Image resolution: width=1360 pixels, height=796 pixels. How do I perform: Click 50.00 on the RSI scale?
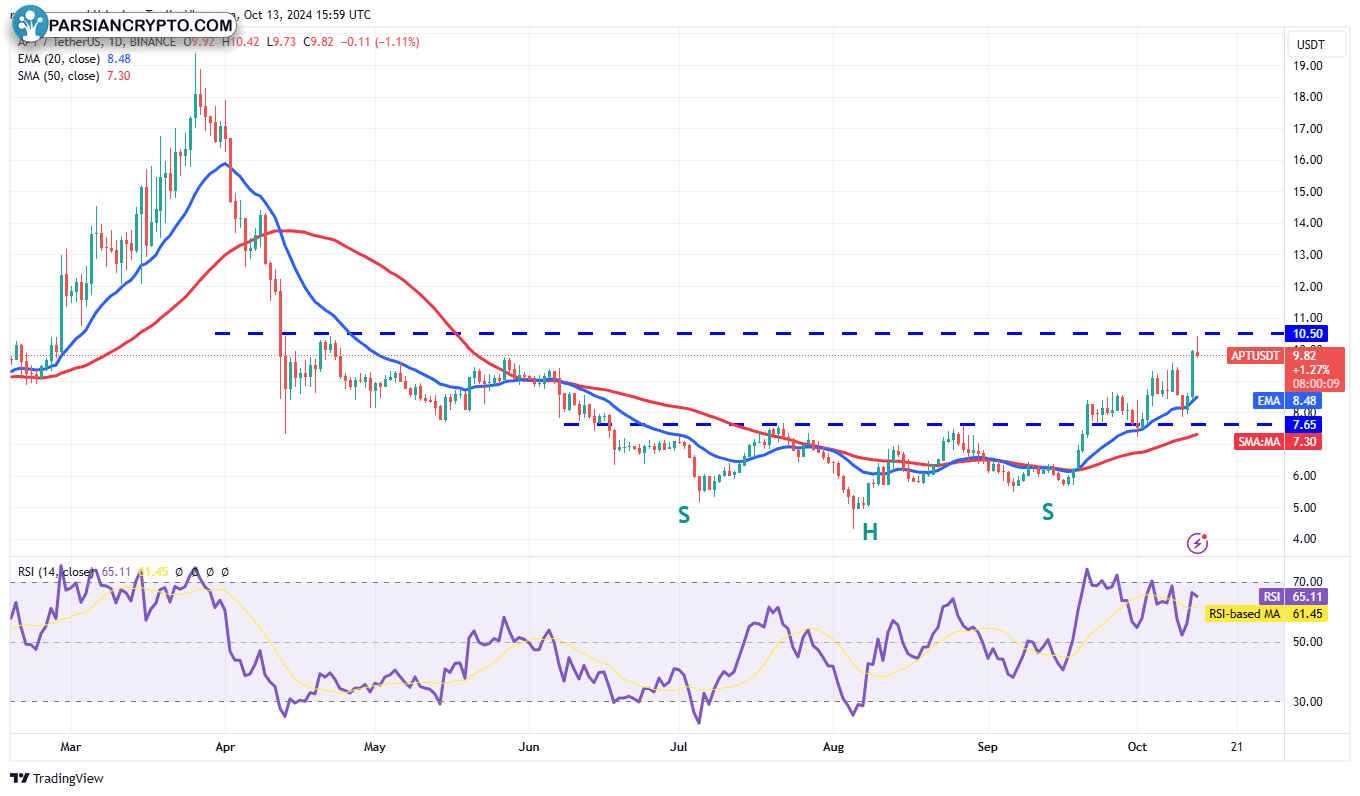point(1308,642)
